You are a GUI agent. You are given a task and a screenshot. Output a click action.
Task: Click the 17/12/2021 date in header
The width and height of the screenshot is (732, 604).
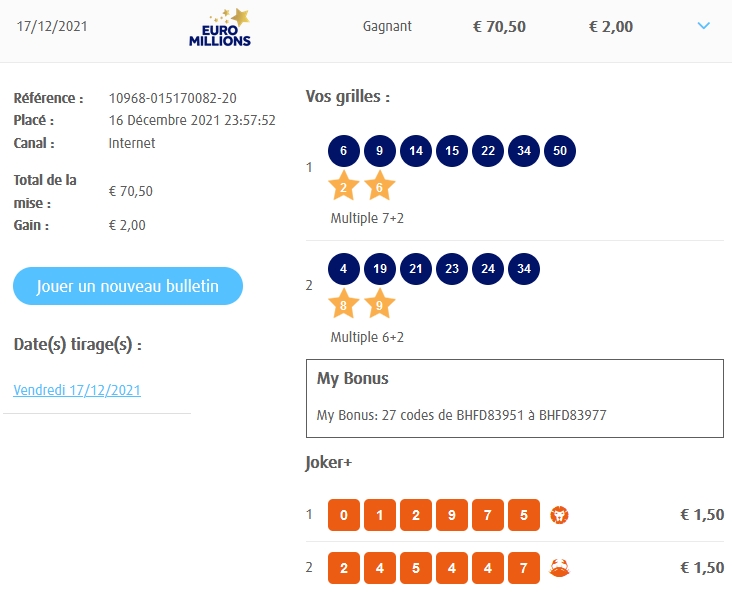[x=52, y=26]
